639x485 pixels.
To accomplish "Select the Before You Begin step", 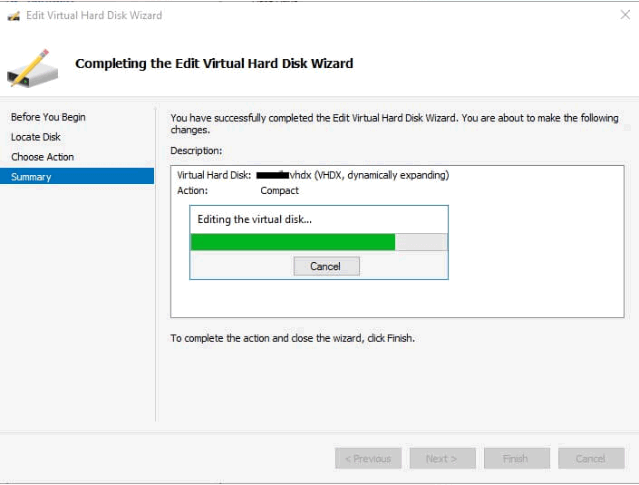I will pos(48,117).
